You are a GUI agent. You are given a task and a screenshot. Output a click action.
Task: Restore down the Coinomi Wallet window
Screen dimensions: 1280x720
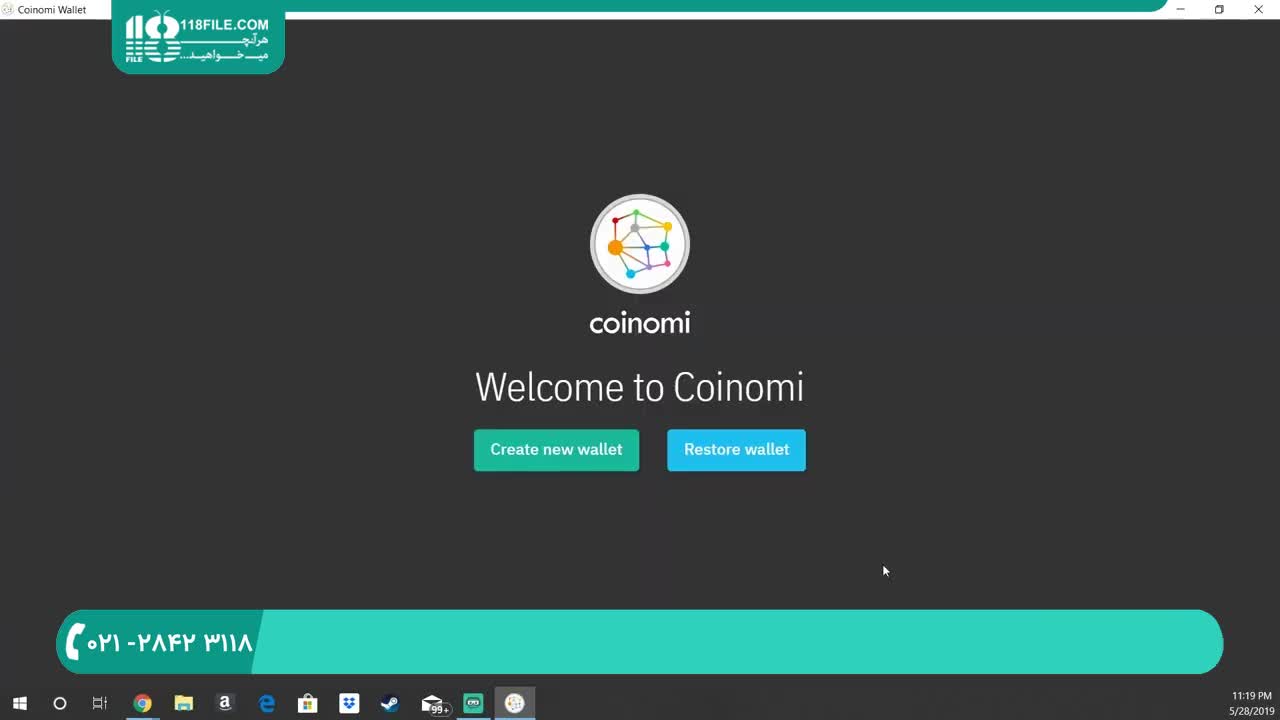pos(1219,9)
